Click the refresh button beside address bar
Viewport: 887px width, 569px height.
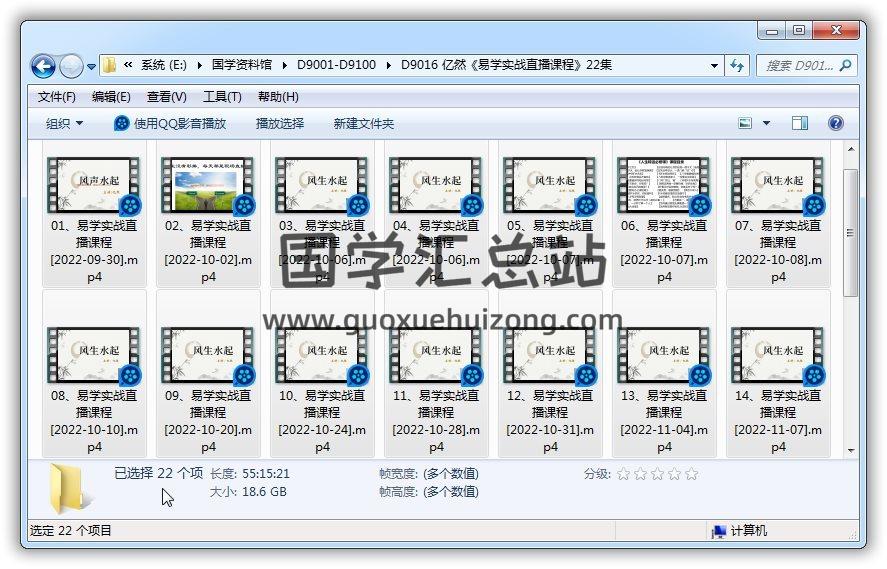[x=738, y=66]
